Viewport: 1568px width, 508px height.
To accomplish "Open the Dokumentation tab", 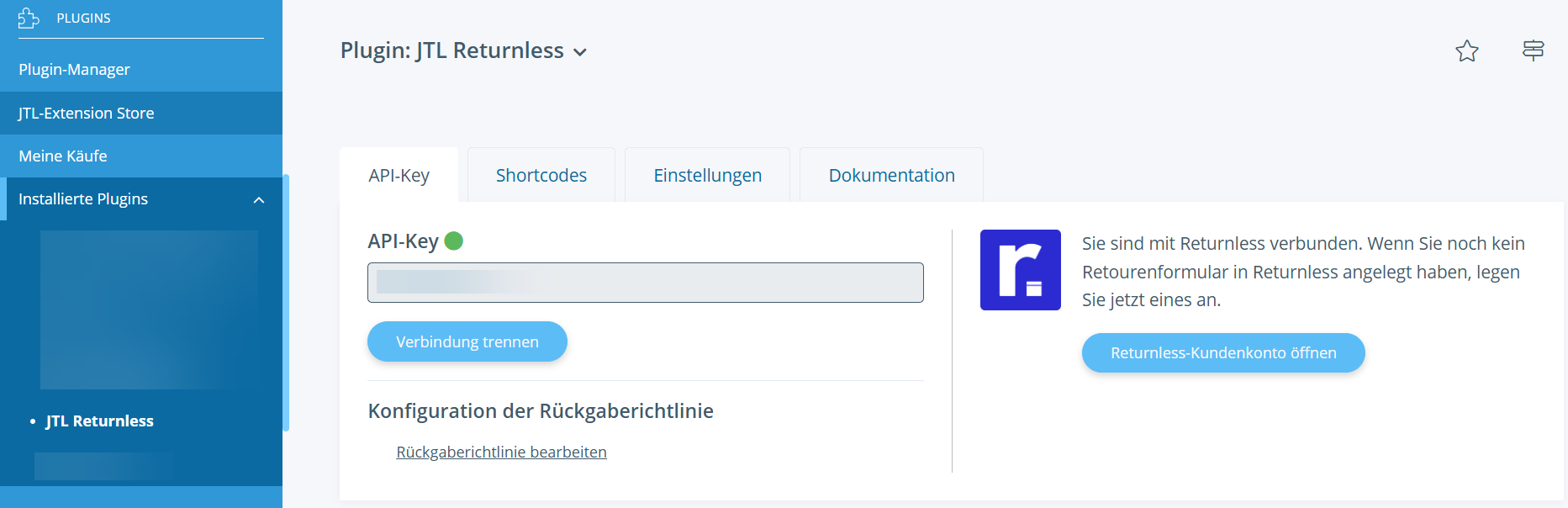I will tap(891, 175).
